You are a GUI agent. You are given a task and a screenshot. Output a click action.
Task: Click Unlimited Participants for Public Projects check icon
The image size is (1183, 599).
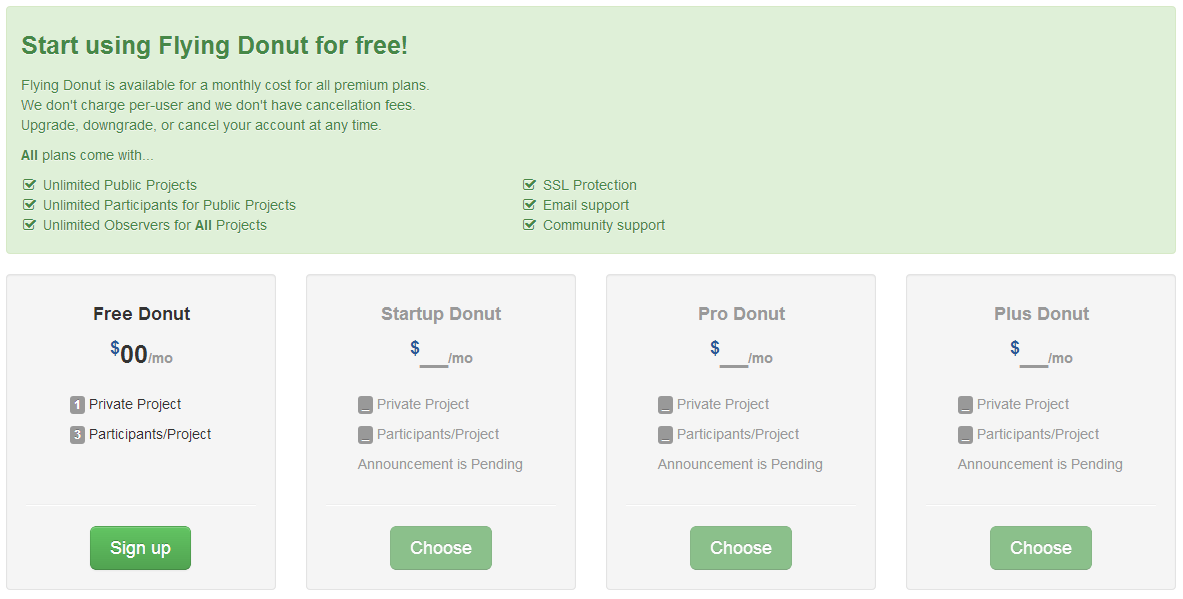pos(29,205)
